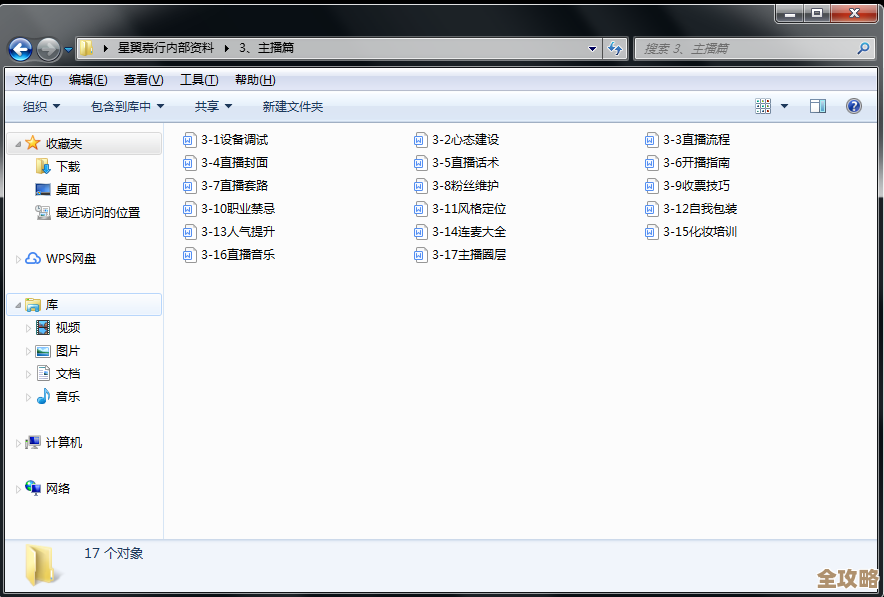
Task: Click the change view icon
Action: click(x=764, y=106)
